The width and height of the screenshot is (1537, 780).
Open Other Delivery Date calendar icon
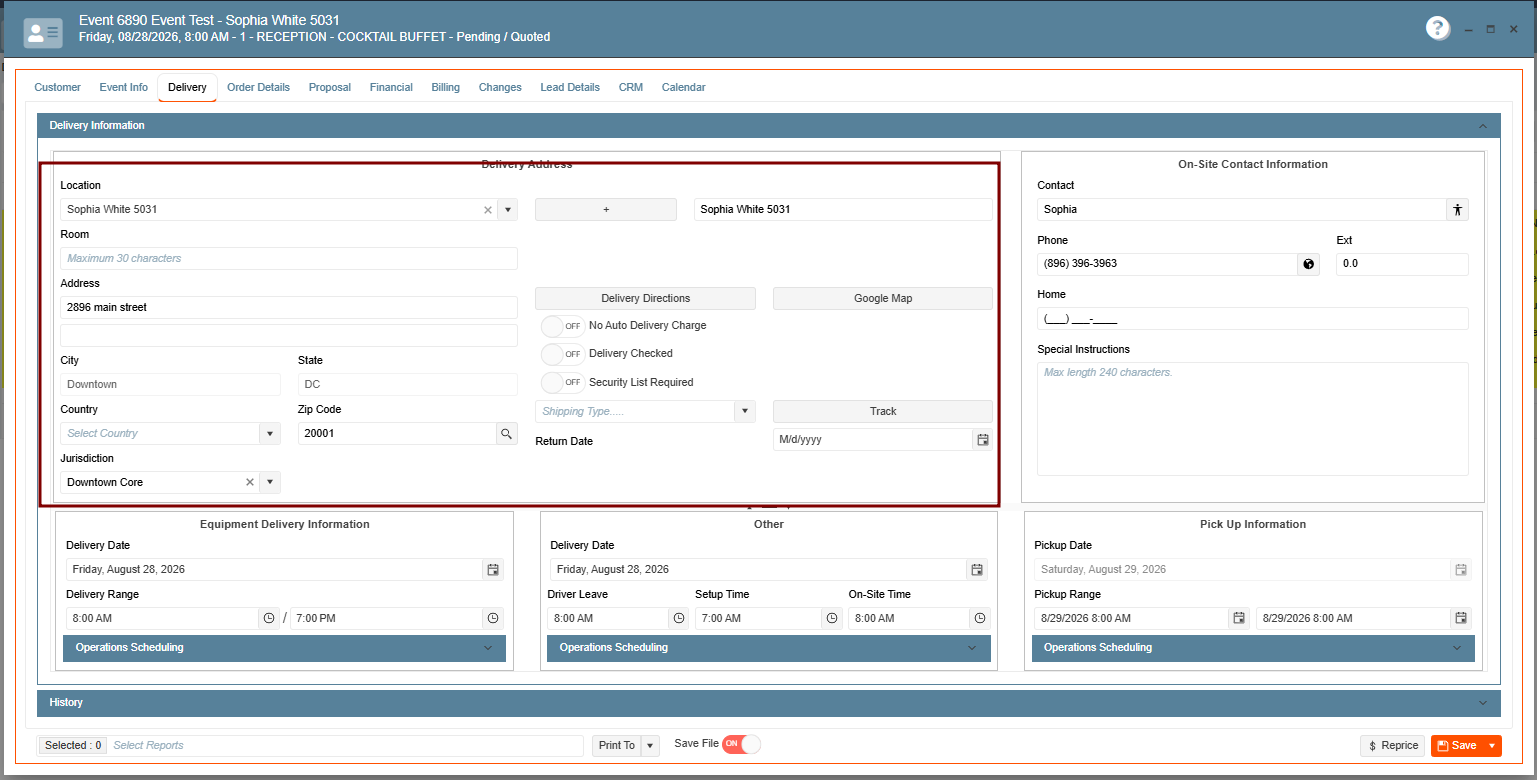[x=977, y=570]
